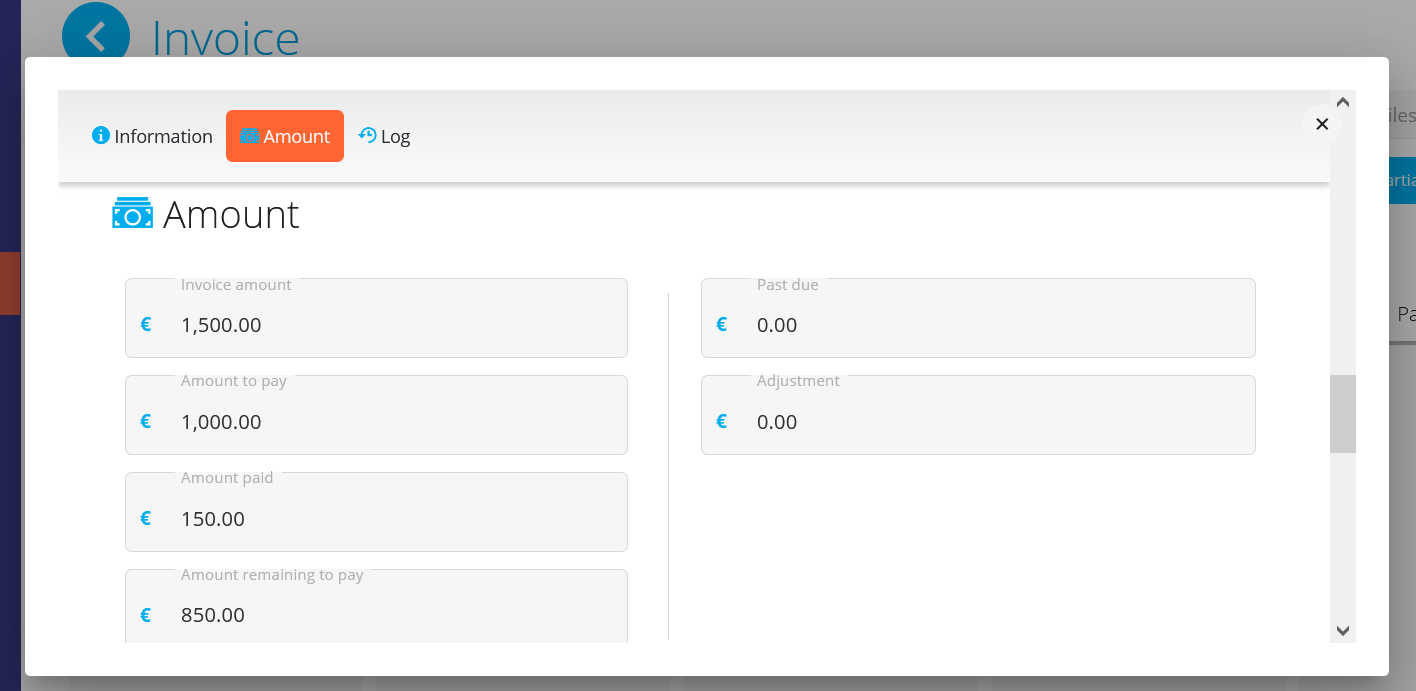Click the scrollbar down arrow
Viewport: 1416px width, 691px height.
pyautogui.click(x=1343, y=631)
